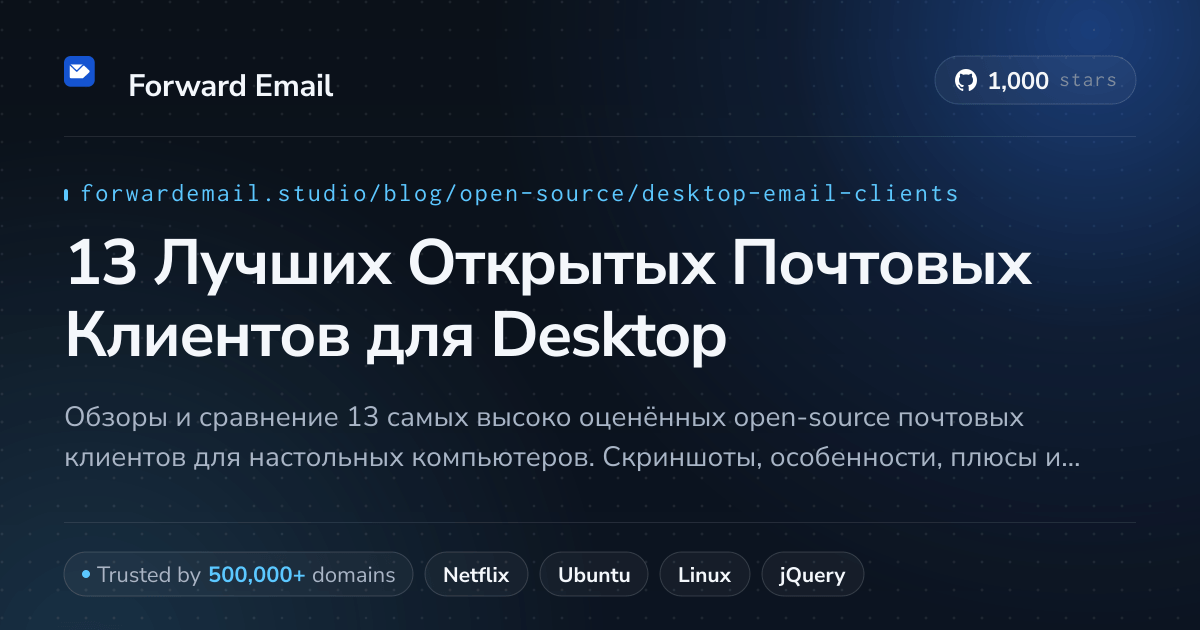This screenshot has width=1200, height=630.
Task: Click the headline 13 Лучших Открытых Почтовых Клиентов
Action: pos(548,303)
